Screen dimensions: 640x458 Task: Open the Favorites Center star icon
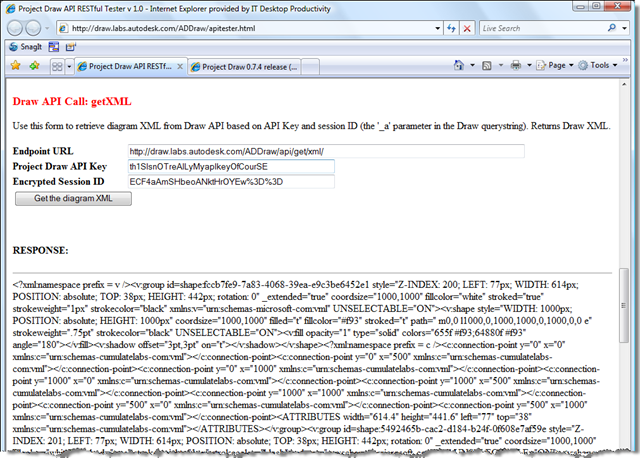click(x=15, y=66)
